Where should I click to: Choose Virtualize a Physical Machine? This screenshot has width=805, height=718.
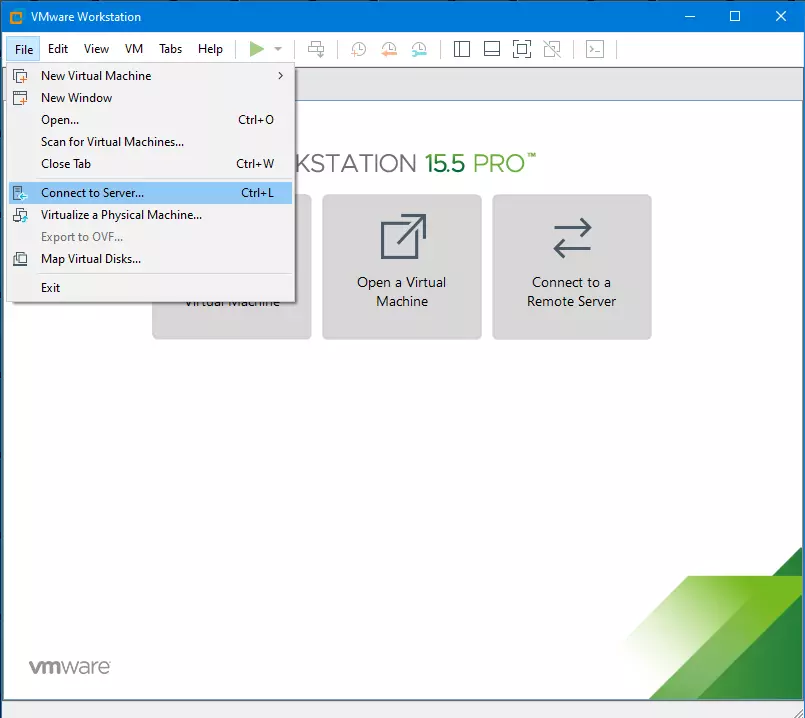(x=121, y=215)
